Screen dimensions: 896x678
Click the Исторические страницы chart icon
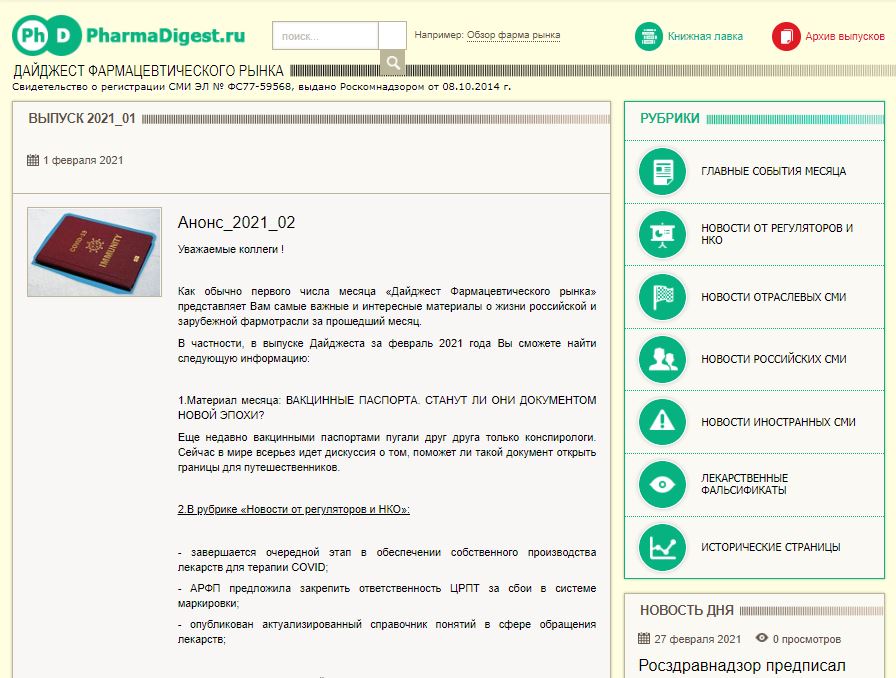click(x=662, y=547)
